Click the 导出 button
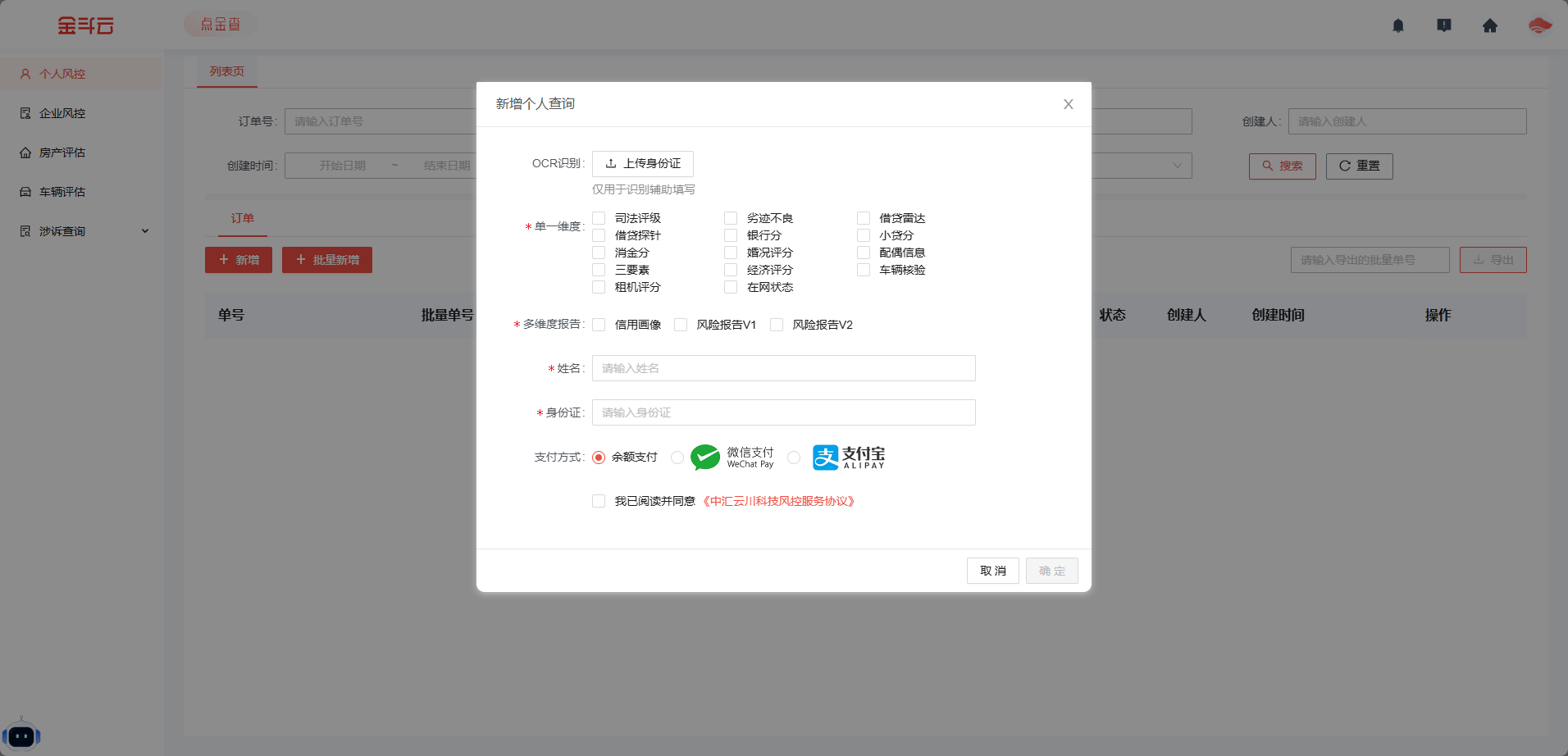The height and width of the screenshot is (756, 1568). (1493, 260)
